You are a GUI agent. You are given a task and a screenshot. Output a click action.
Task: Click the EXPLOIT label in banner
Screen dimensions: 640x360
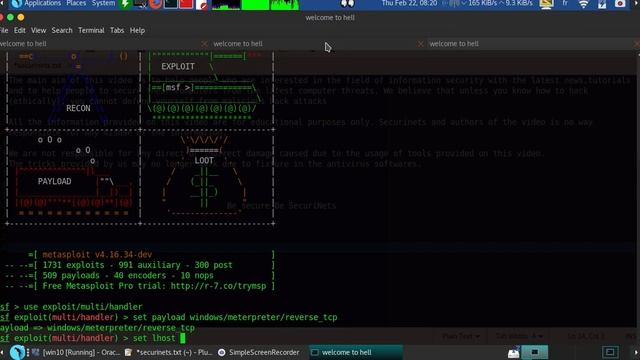(178, 67)
